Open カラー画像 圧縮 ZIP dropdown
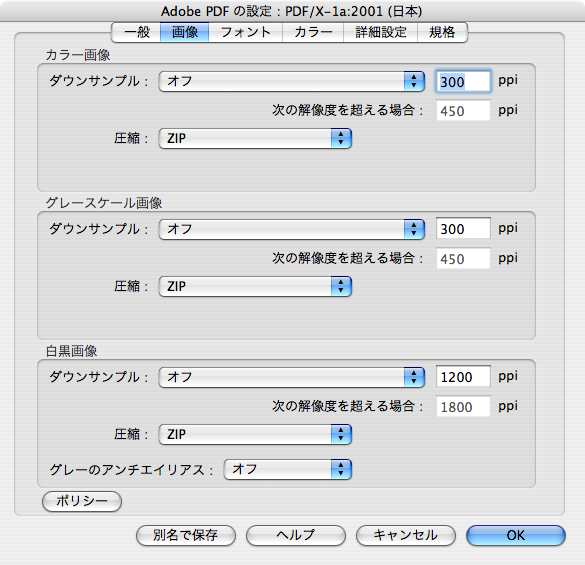Image resolution: width=585 pixels, height=565 pixels. pos(255,138)
